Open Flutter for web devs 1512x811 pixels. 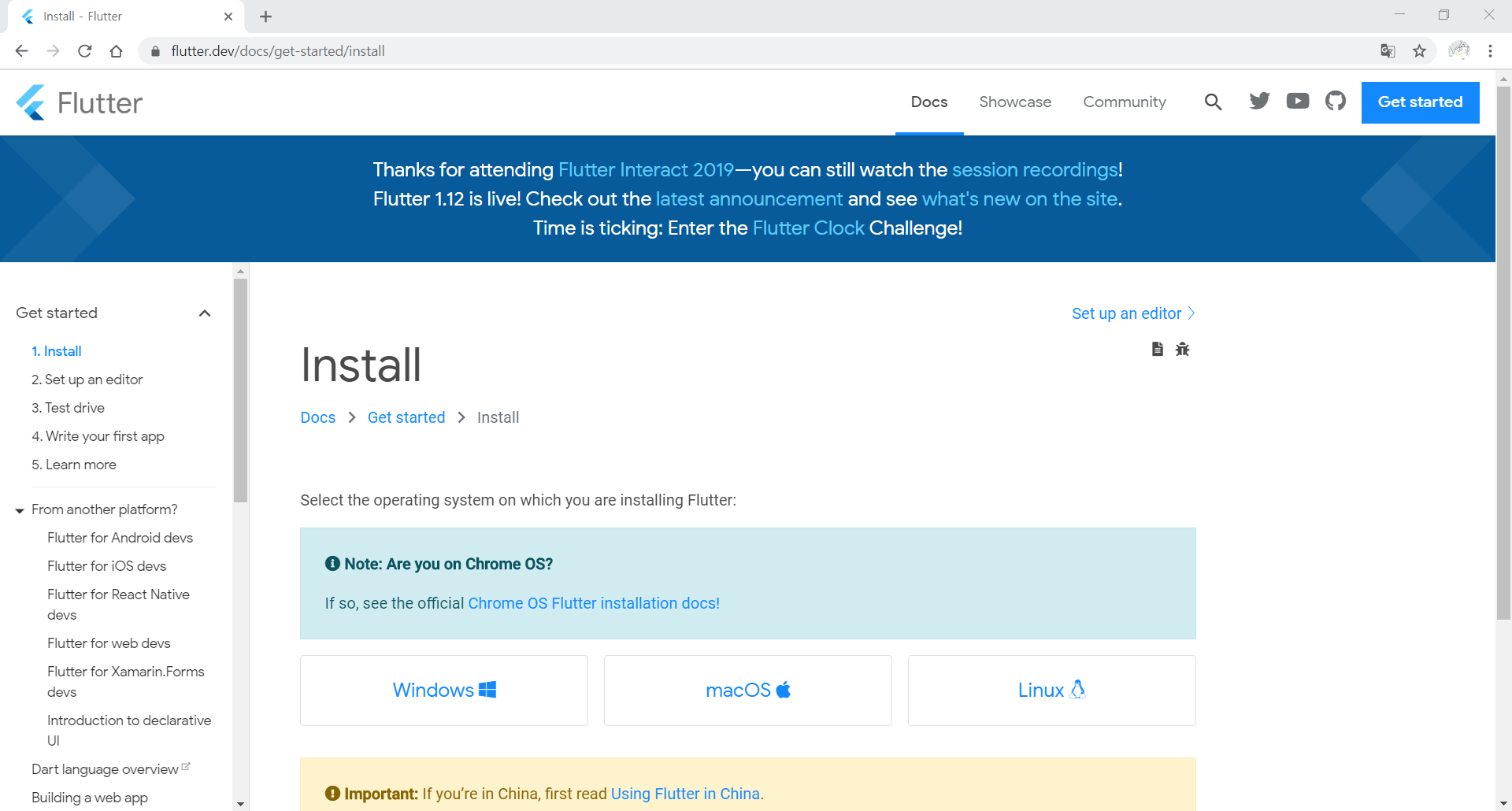(109, 643)
